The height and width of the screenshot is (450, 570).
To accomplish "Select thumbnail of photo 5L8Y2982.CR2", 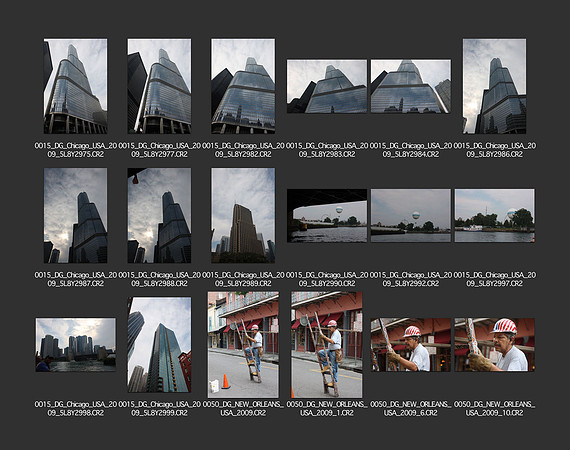I will point(243,86).
